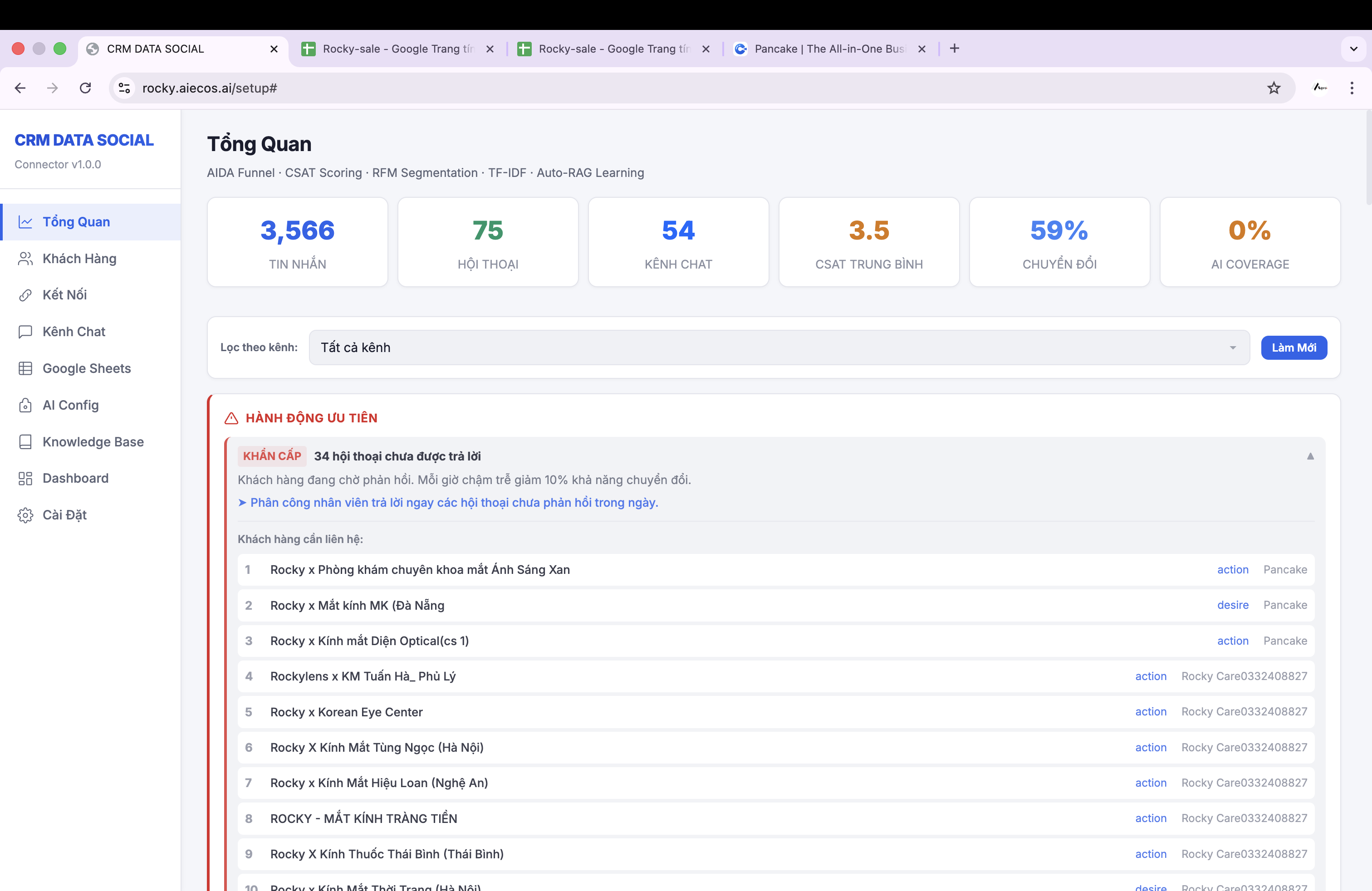Viewport: 1372px width, 891px height.
Task: Click 34 hội thoại chưa được trả lời heading
Action: tap(397, 456)
